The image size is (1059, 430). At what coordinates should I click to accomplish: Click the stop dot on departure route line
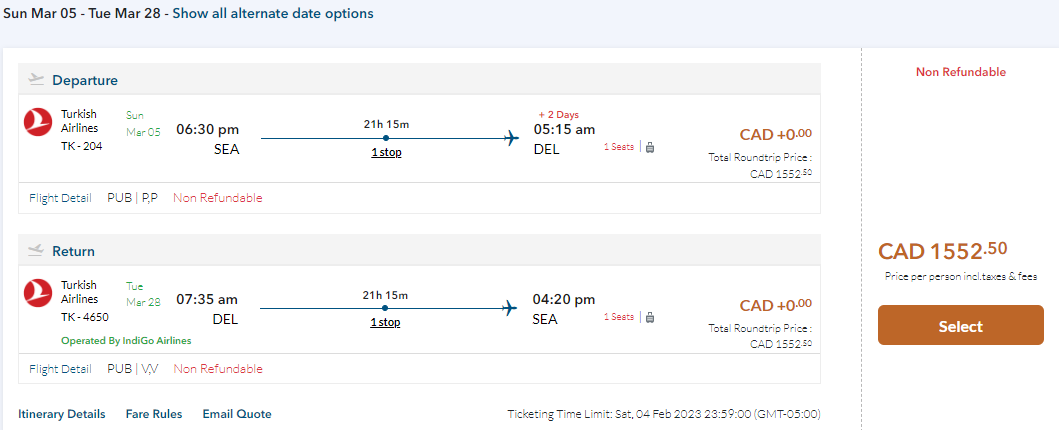coord(385,138)
